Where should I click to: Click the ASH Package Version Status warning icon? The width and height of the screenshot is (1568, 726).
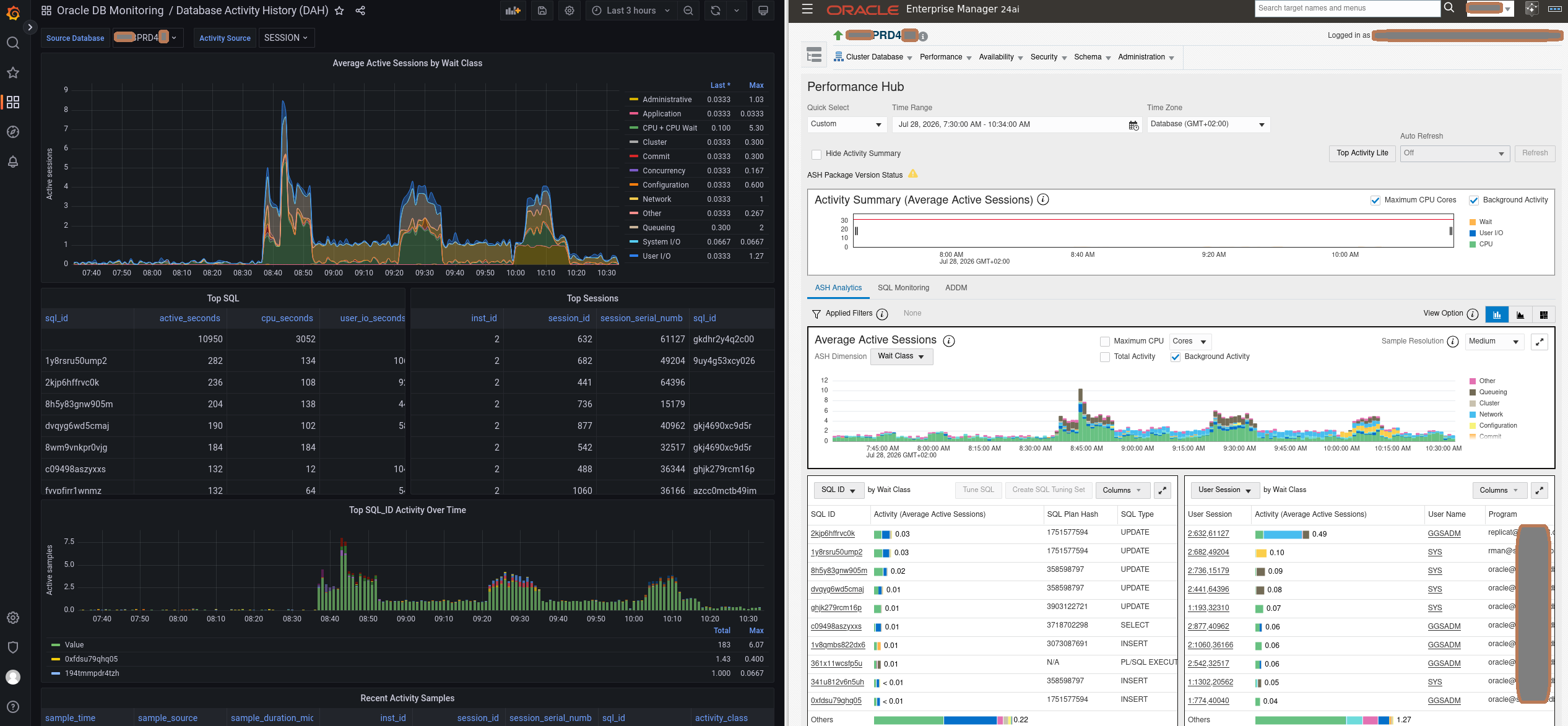(913, 175)
